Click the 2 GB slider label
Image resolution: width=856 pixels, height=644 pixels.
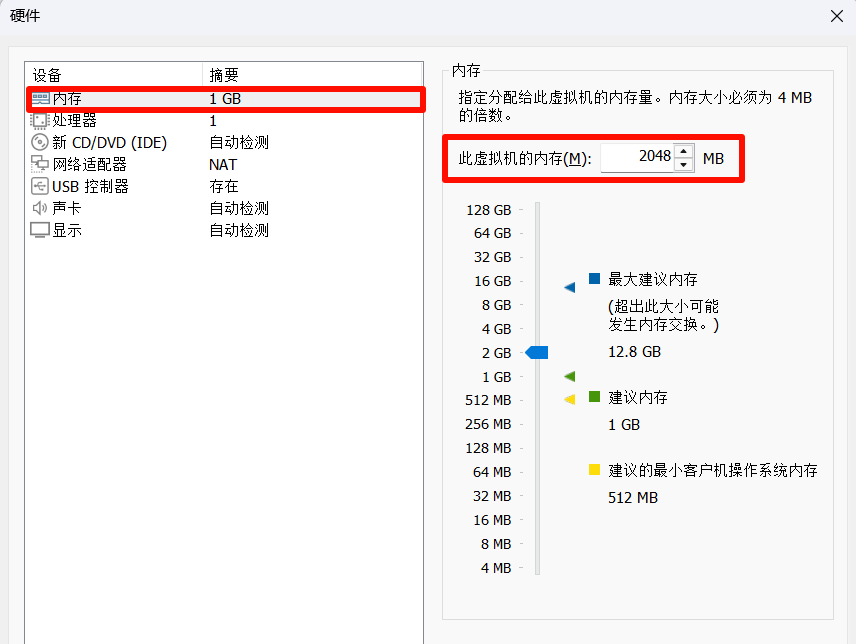pos(496,353)
